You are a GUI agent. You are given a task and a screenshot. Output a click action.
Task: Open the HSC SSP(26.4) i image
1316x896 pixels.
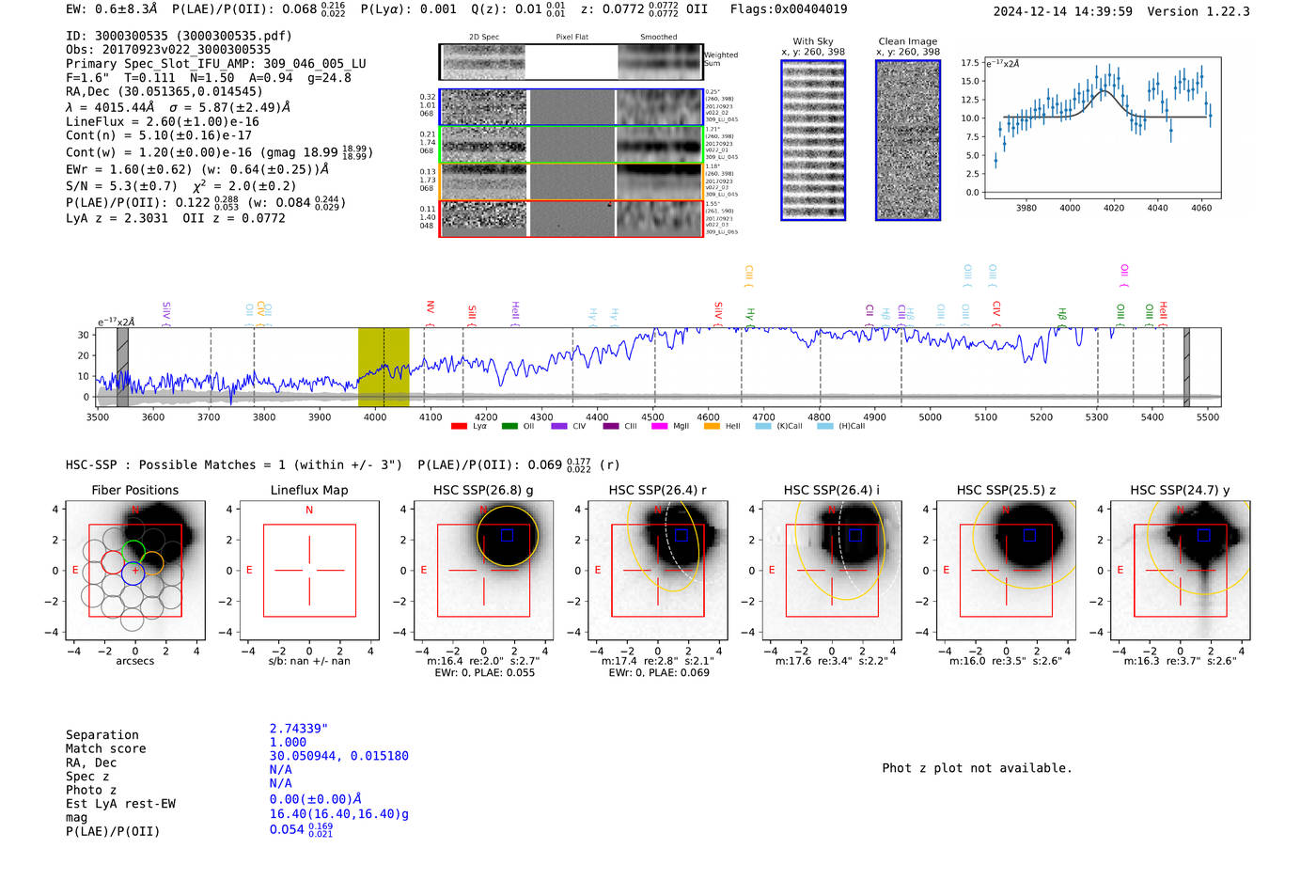[832, 571]
